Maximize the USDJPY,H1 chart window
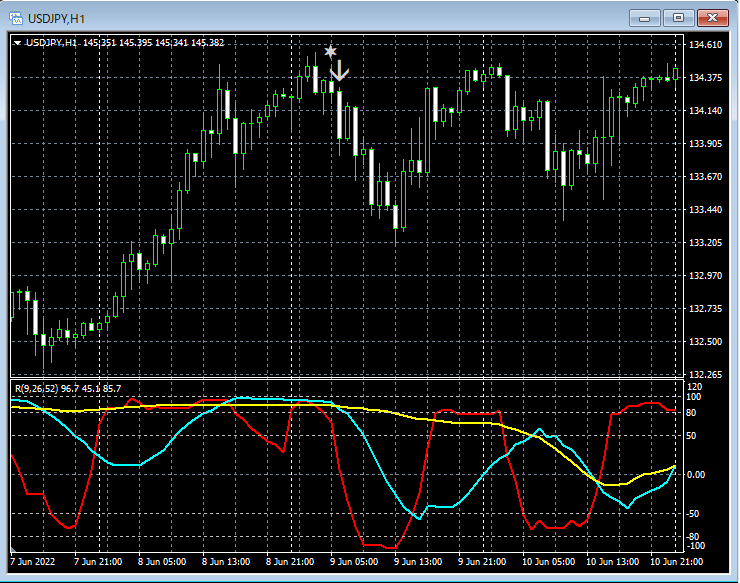740x583 pixels. (678, 18)
